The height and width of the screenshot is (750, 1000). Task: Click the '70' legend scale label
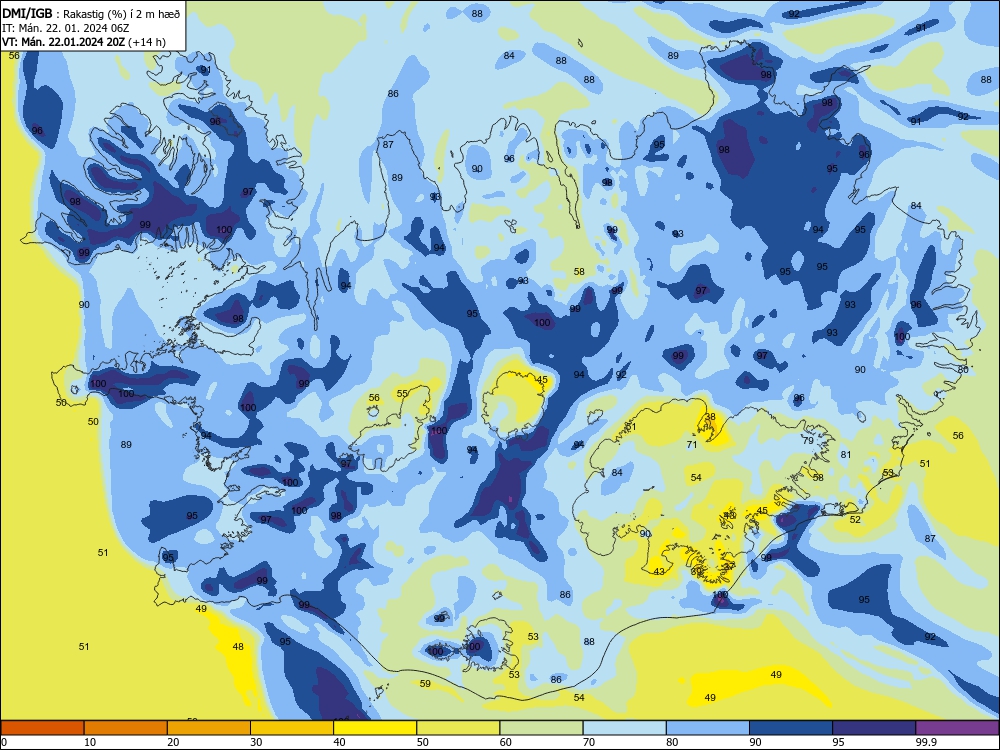coord(589,742)
